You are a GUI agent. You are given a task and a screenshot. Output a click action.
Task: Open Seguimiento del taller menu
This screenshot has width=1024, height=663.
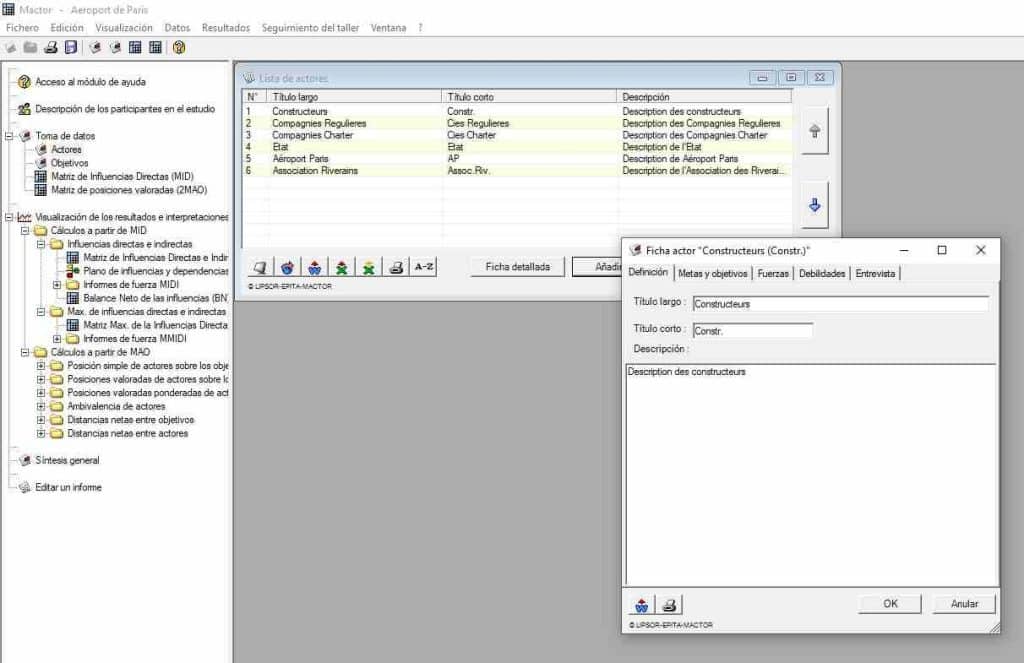(x=310, y=27)
